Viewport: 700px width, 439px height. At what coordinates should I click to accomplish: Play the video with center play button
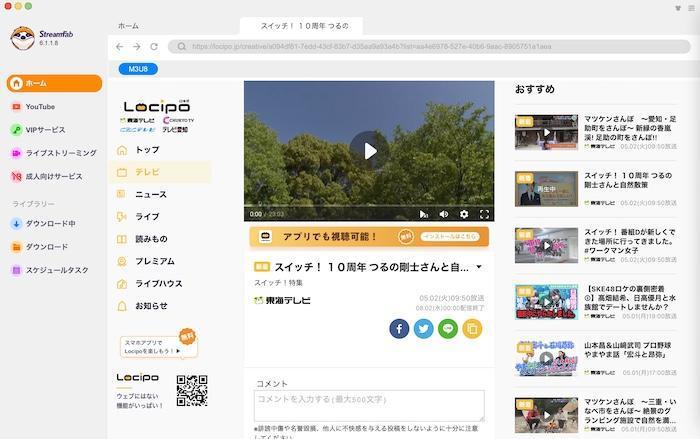(x=369, y=151)
